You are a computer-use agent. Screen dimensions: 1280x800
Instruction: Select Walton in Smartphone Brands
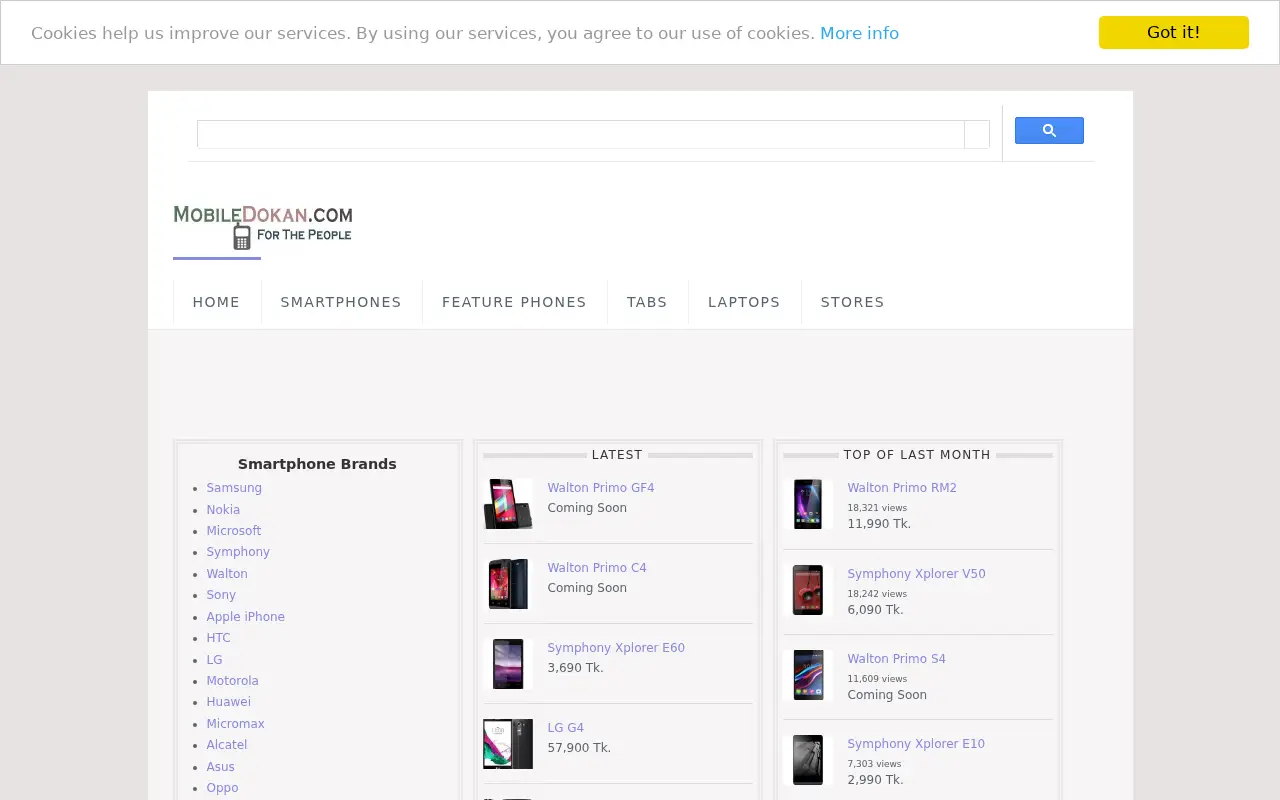(227, 574)
